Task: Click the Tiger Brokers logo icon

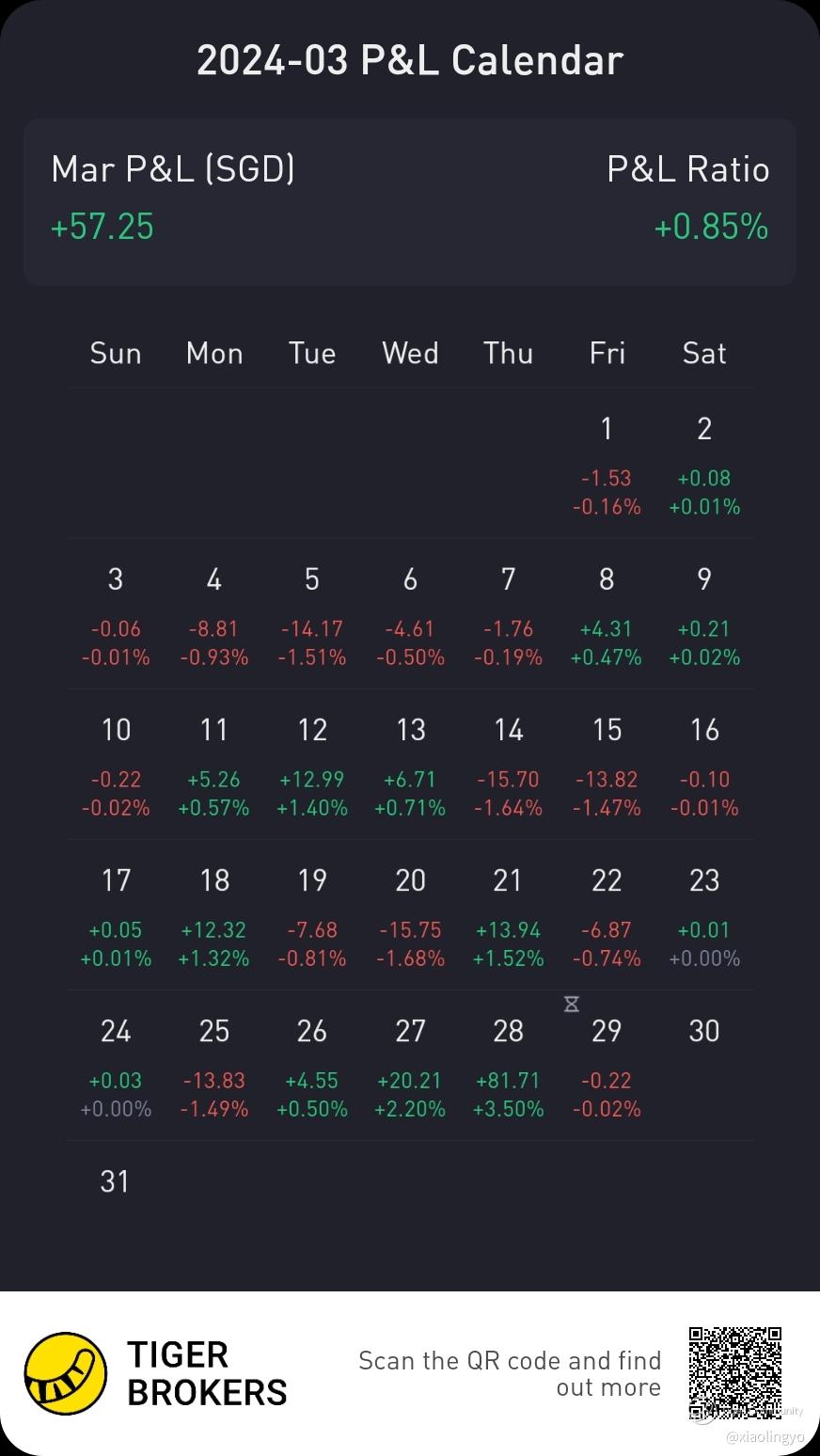Action: (66, 1373)
